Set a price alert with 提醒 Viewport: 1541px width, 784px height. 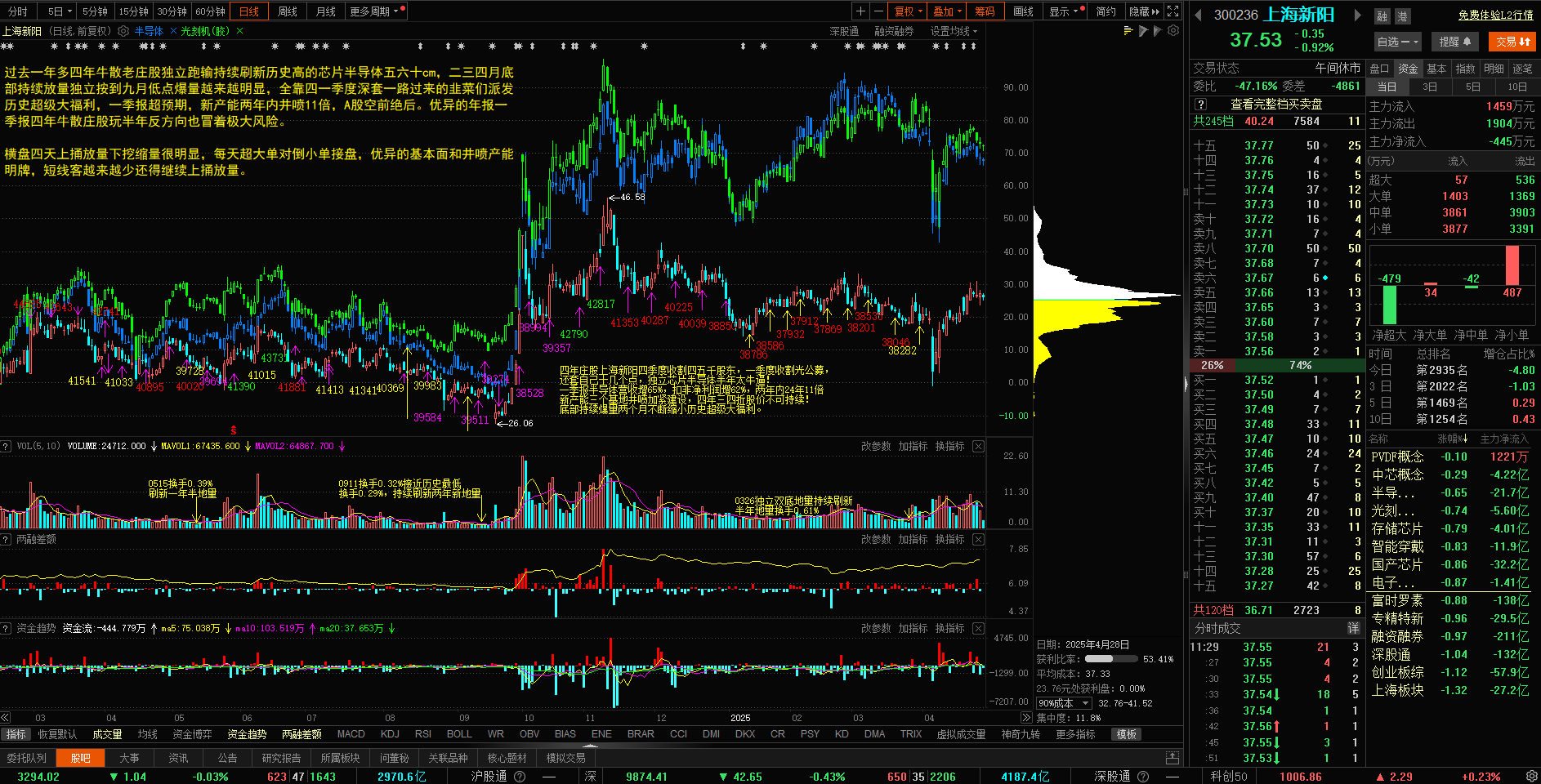point(1455,42)
